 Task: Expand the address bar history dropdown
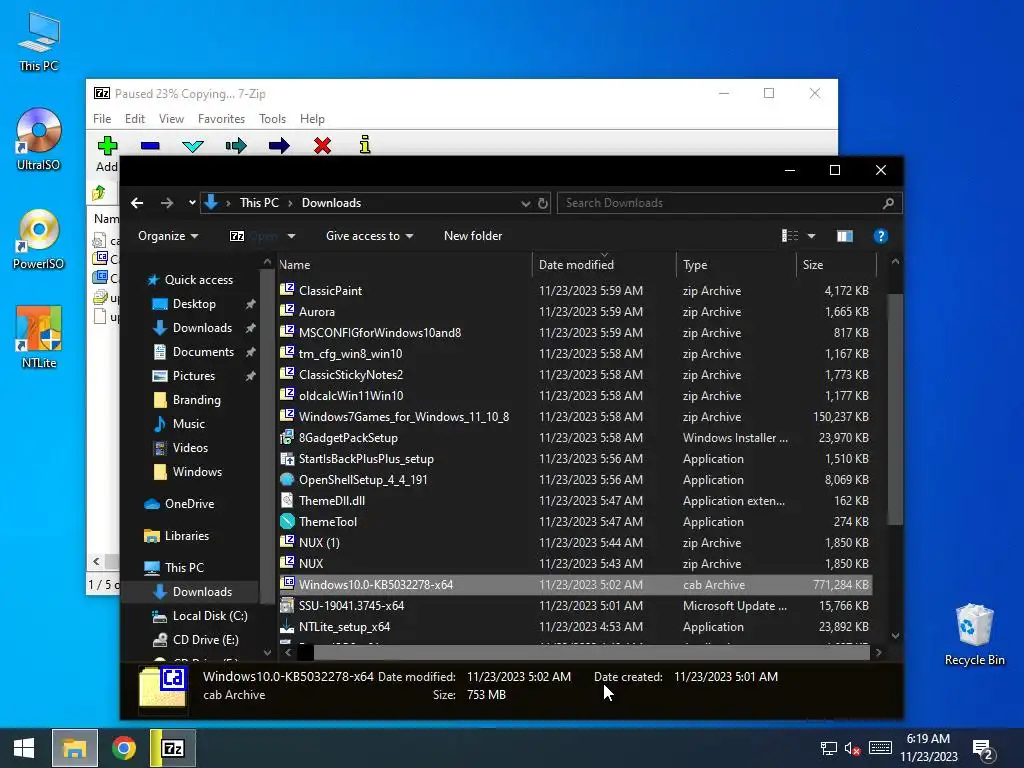click(526, 203)
